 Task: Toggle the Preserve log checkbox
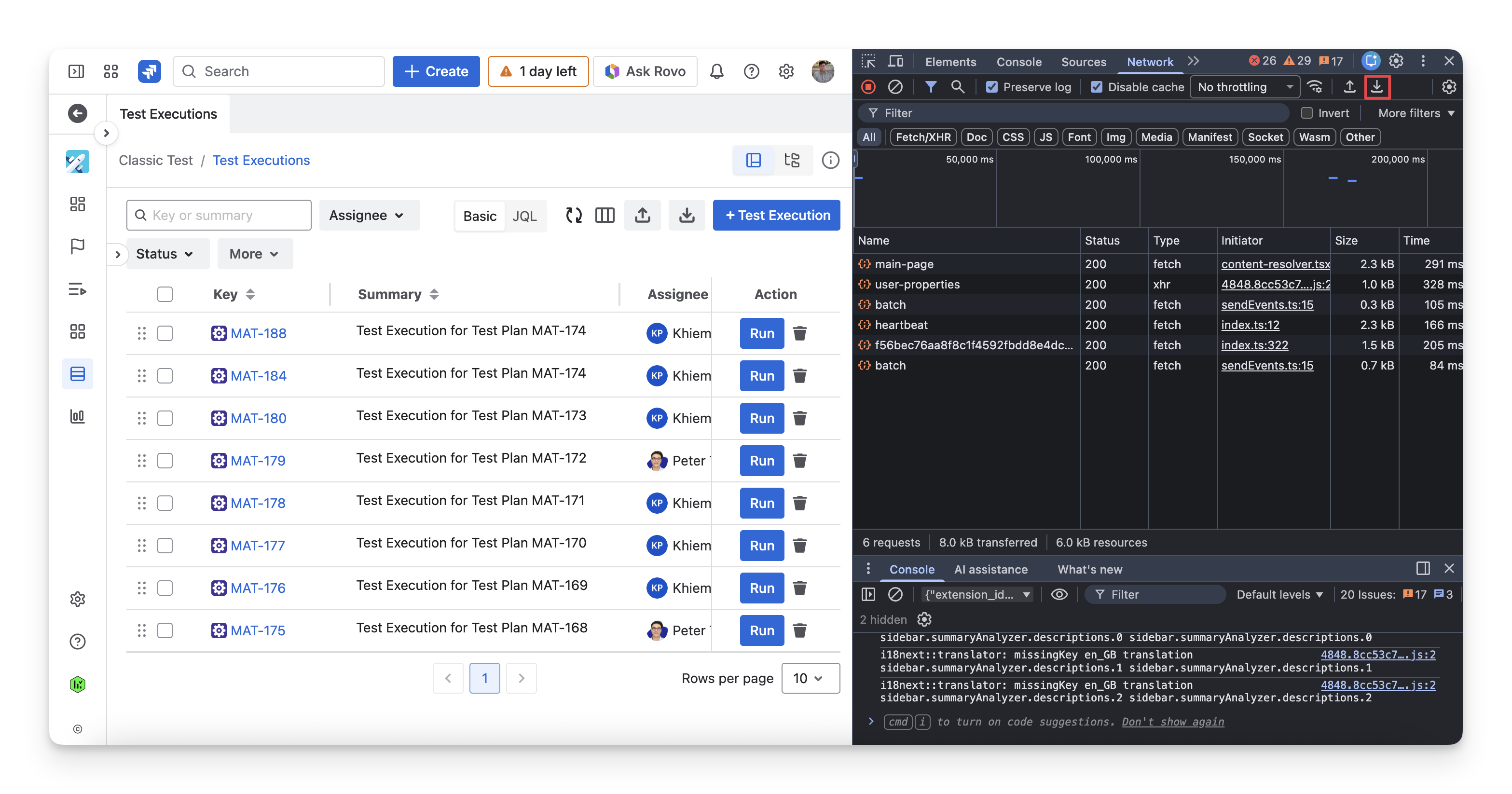pos(992,87)
